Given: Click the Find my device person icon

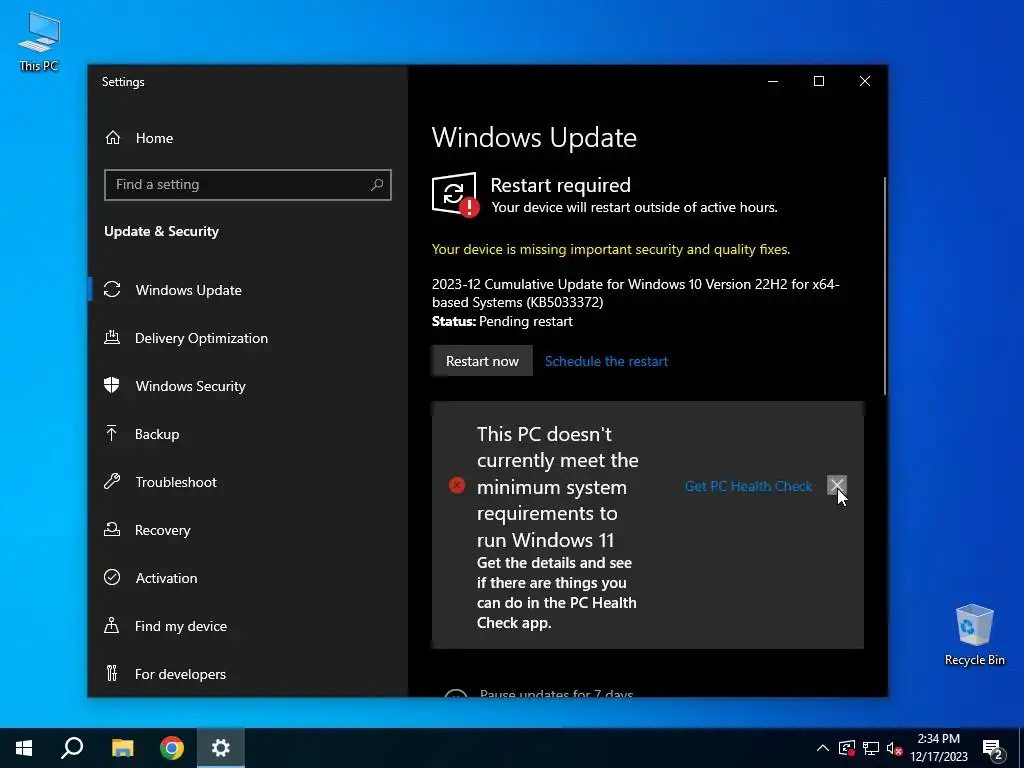Looking at the screenshot, I should pos(112,626).
